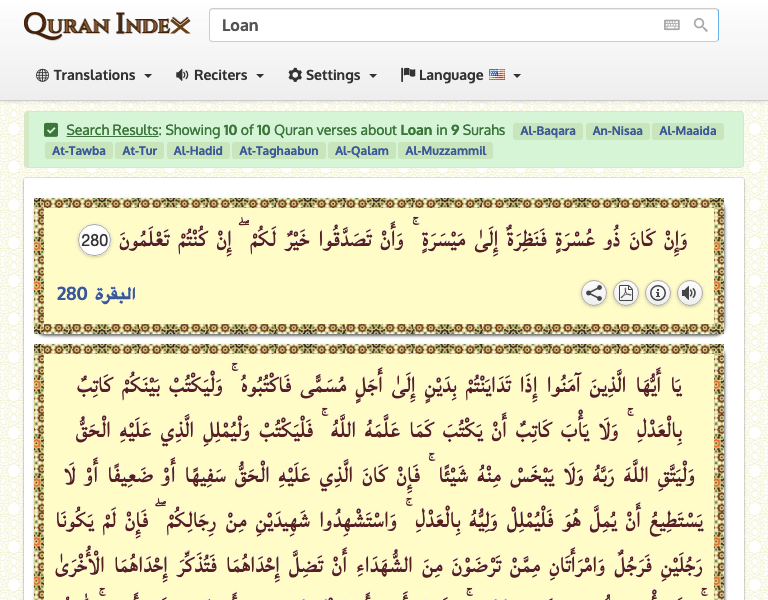Open the Reciters dropdown menu

[220, 75]
